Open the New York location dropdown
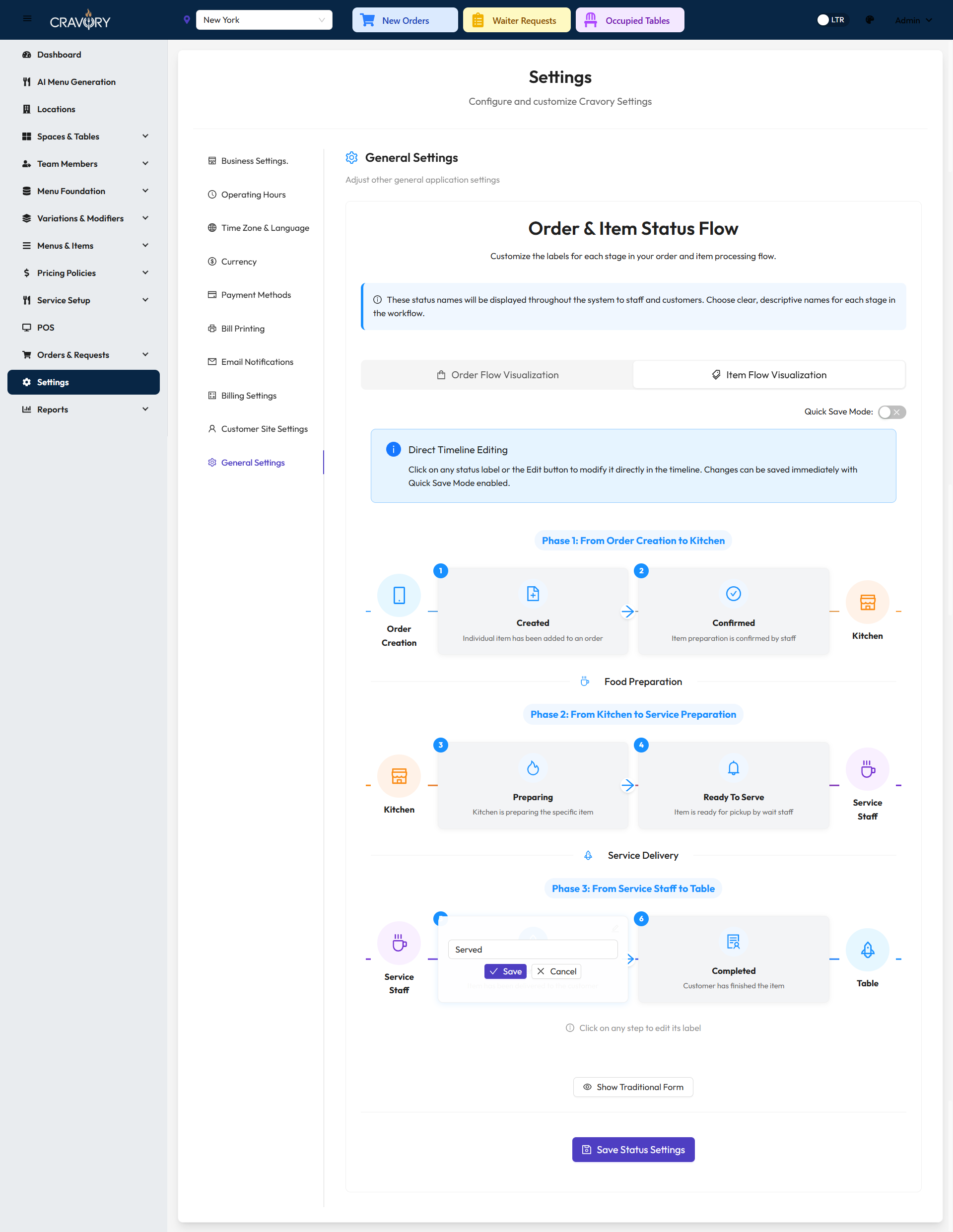This screenshot has height=1232, width=953. [x=264, y=20]
